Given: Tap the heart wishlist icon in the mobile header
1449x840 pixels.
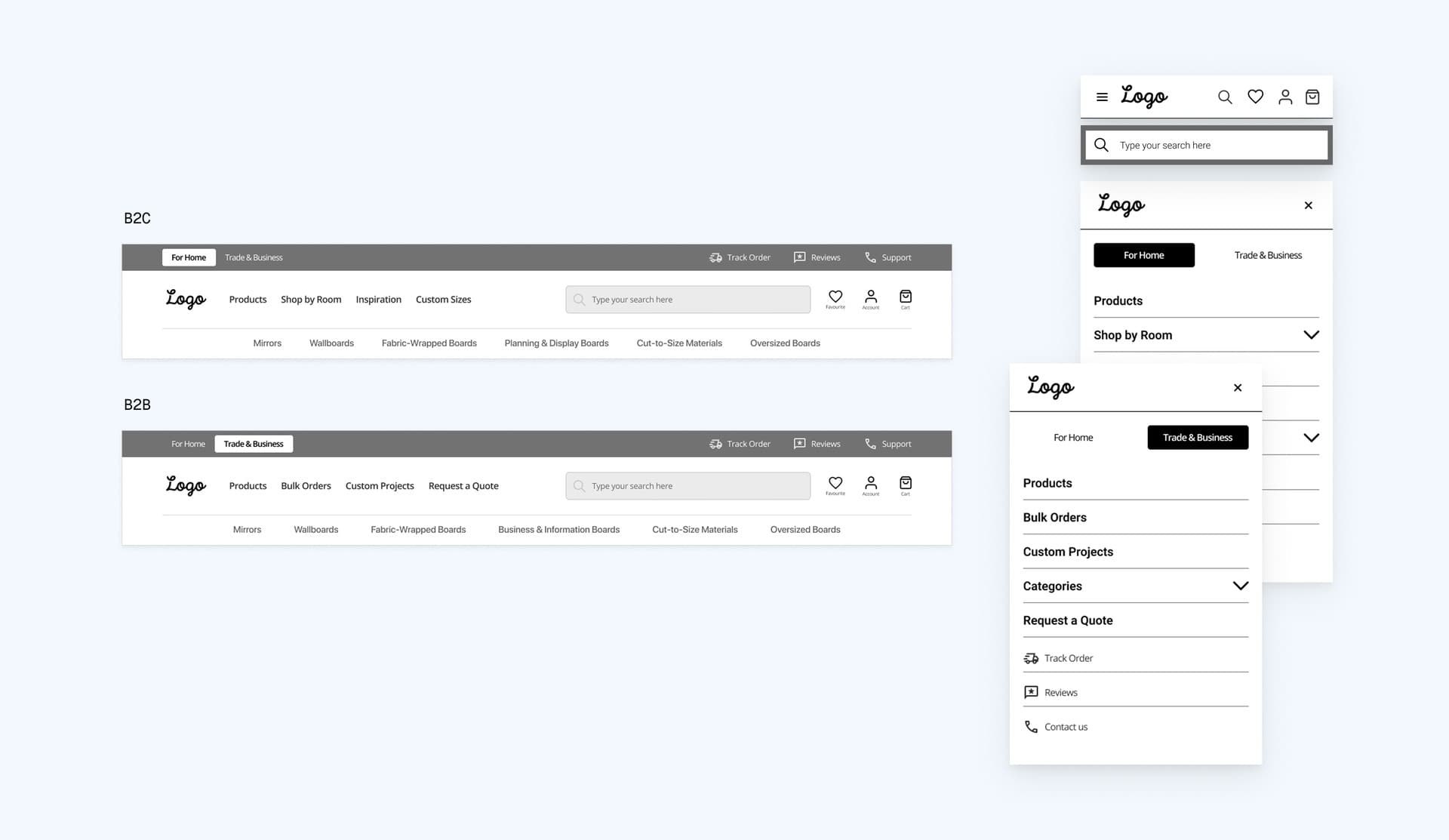Looking at the screenshot, I should click(1256, 97).
